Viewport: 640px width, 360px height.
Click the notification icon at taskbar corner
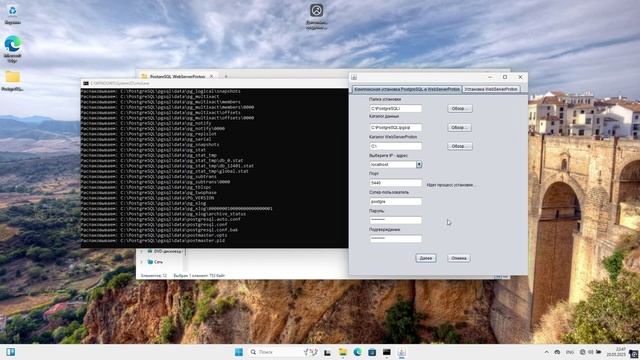[x=634, y=353]
